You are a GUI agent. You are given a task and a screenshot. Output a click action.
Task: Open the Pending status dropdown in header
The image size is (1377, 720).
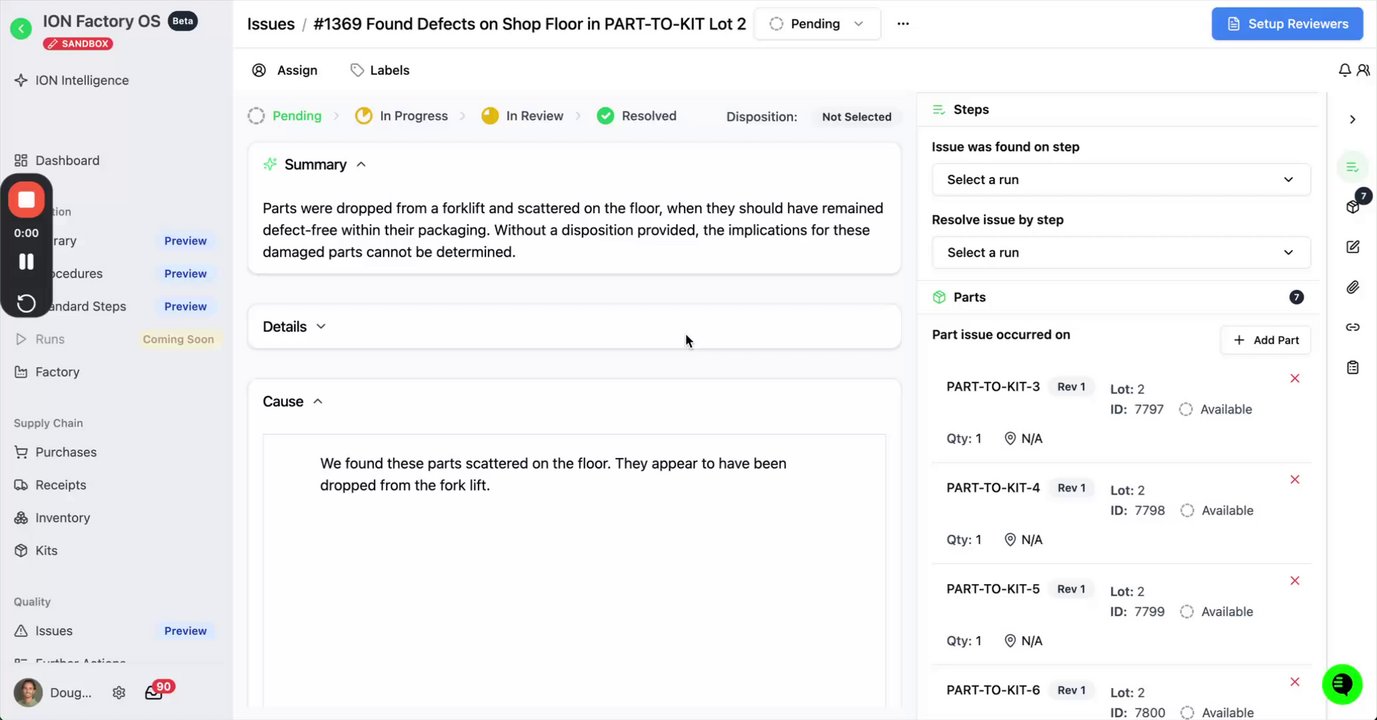(x=817, y=24)
